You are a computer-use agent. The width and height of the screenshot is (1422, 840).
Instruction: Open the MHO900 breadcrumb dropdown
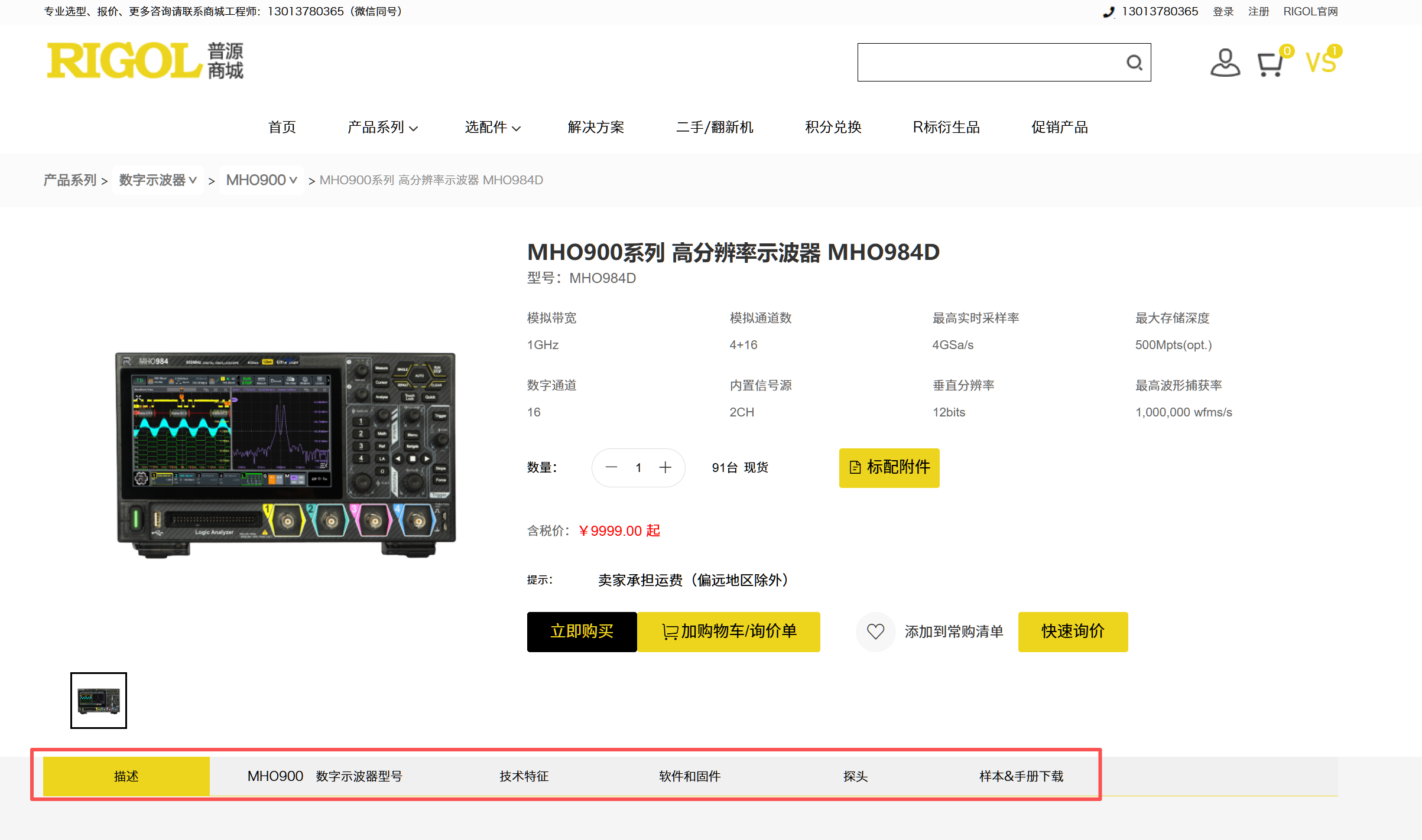pos(262,180)
